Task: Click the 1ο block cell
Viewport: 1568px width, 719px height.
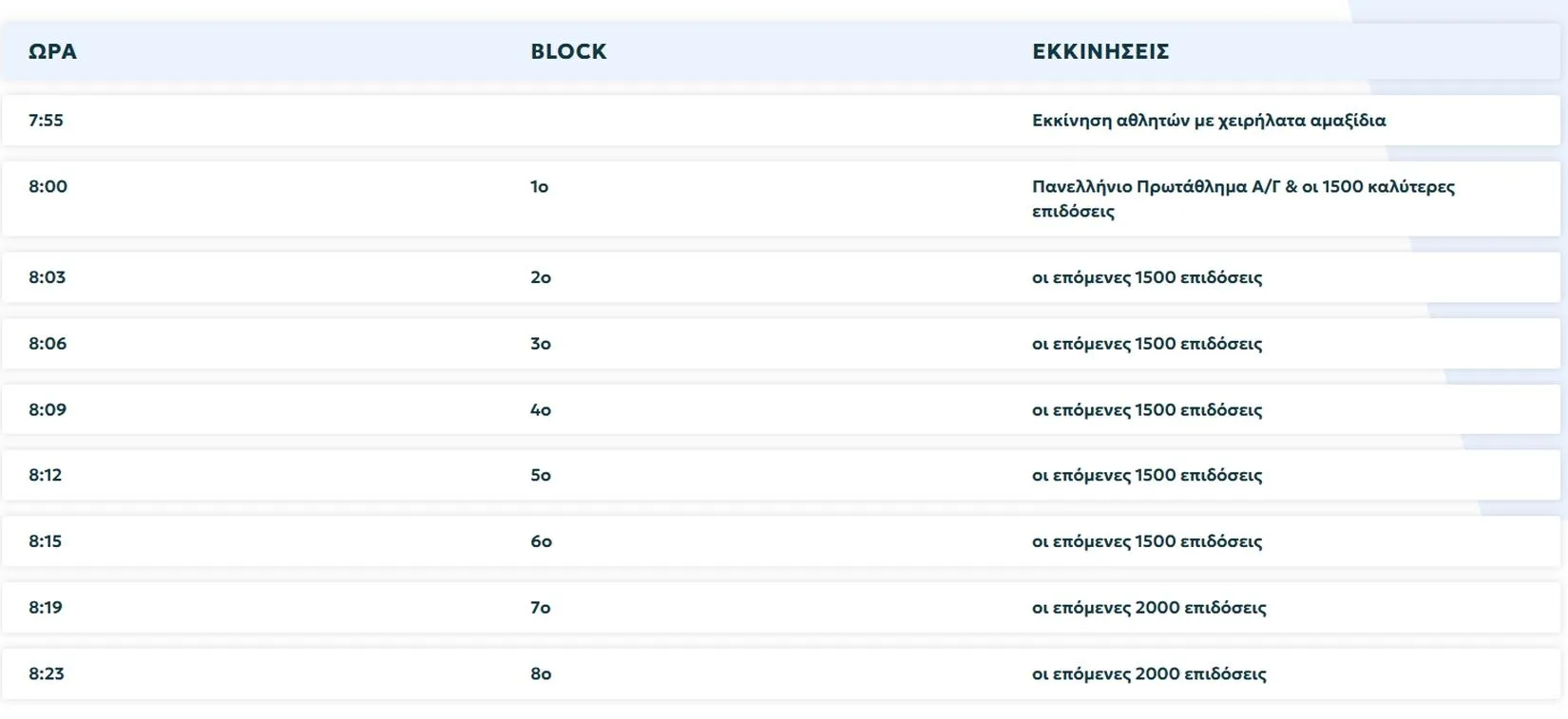Action: [x=540, y=187]
